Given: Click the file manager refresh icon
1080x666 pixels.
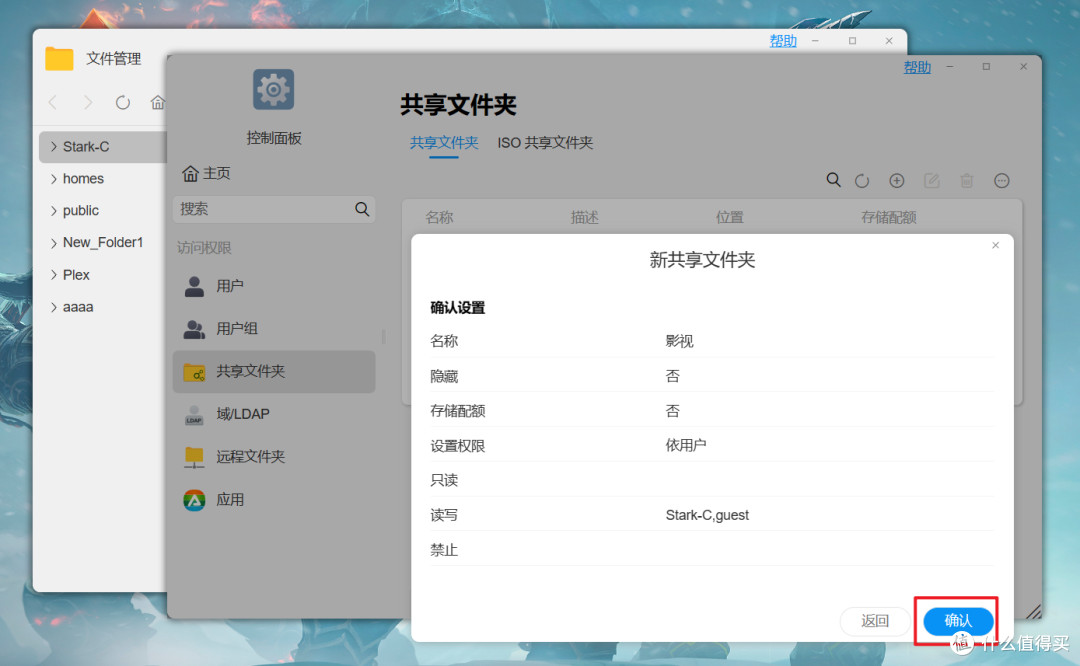Looking at the screenshot, I should pos(123,103).
